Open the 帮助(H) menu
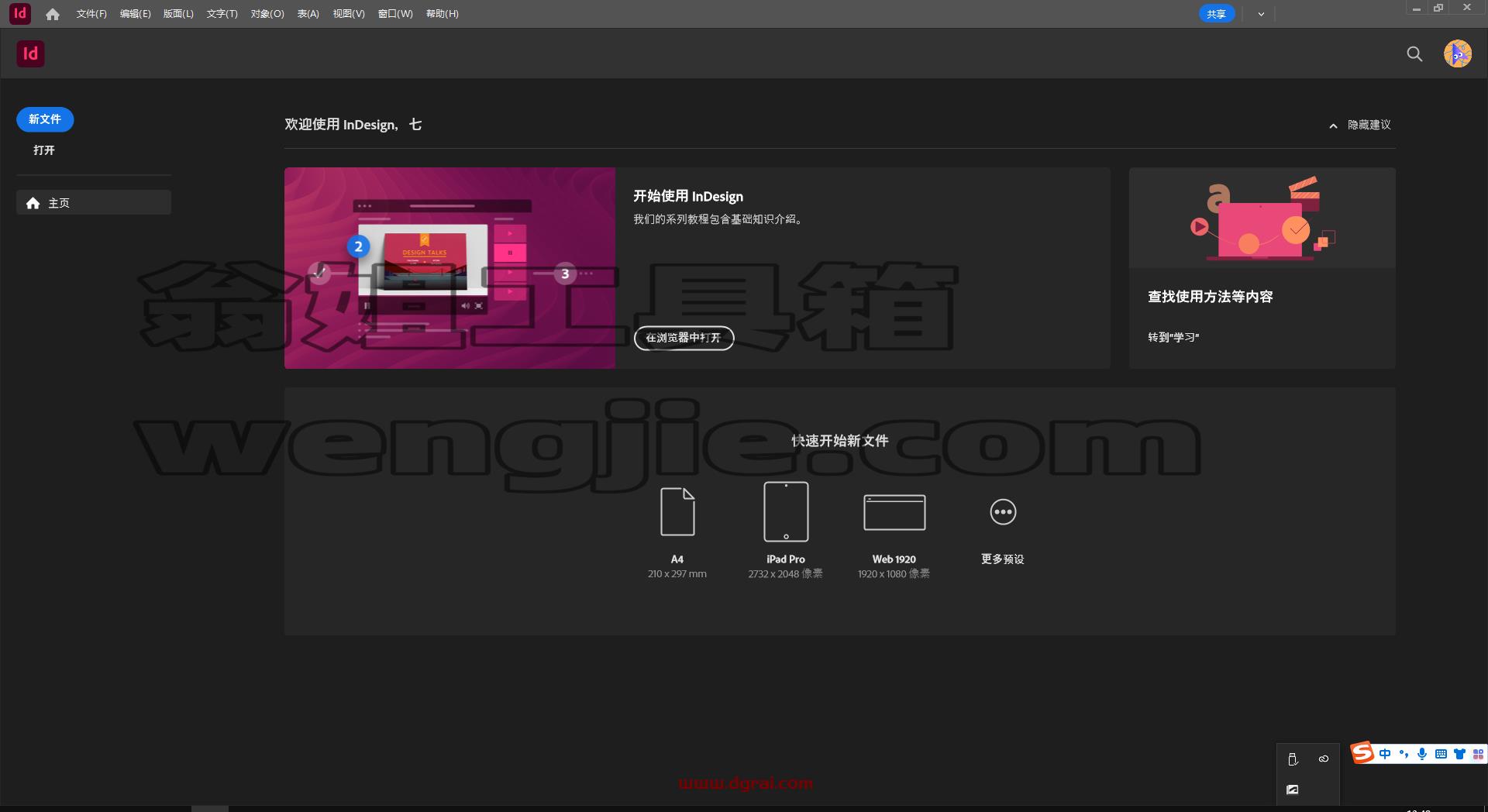 click(442, 14)
